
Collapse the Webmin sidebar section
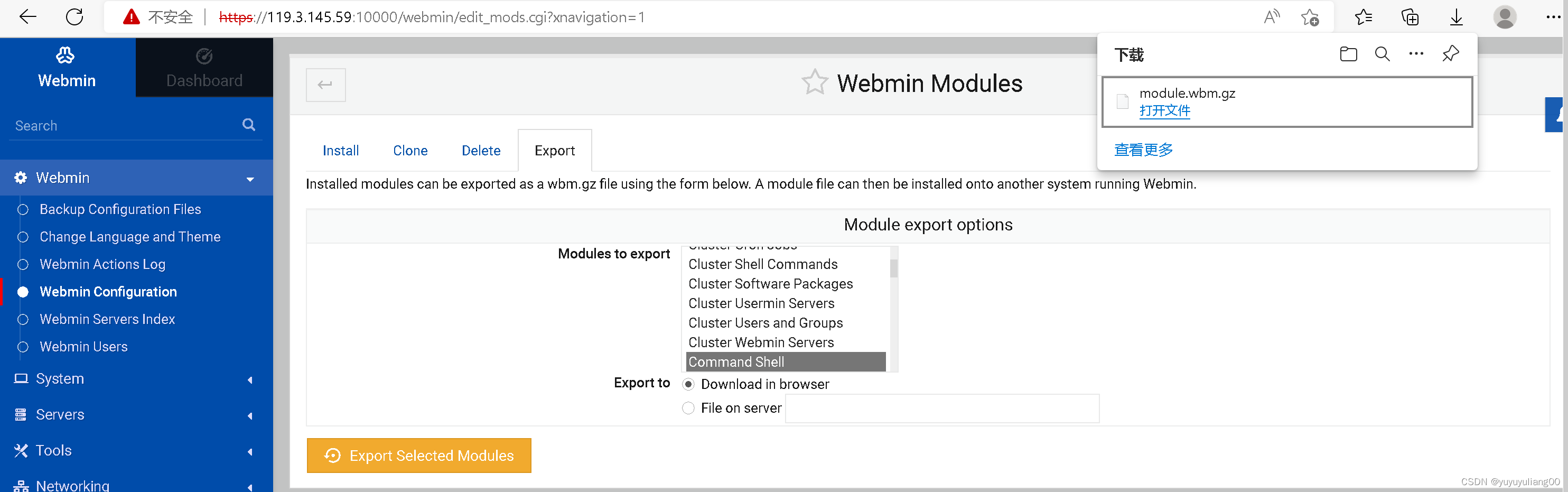(249, 178)
